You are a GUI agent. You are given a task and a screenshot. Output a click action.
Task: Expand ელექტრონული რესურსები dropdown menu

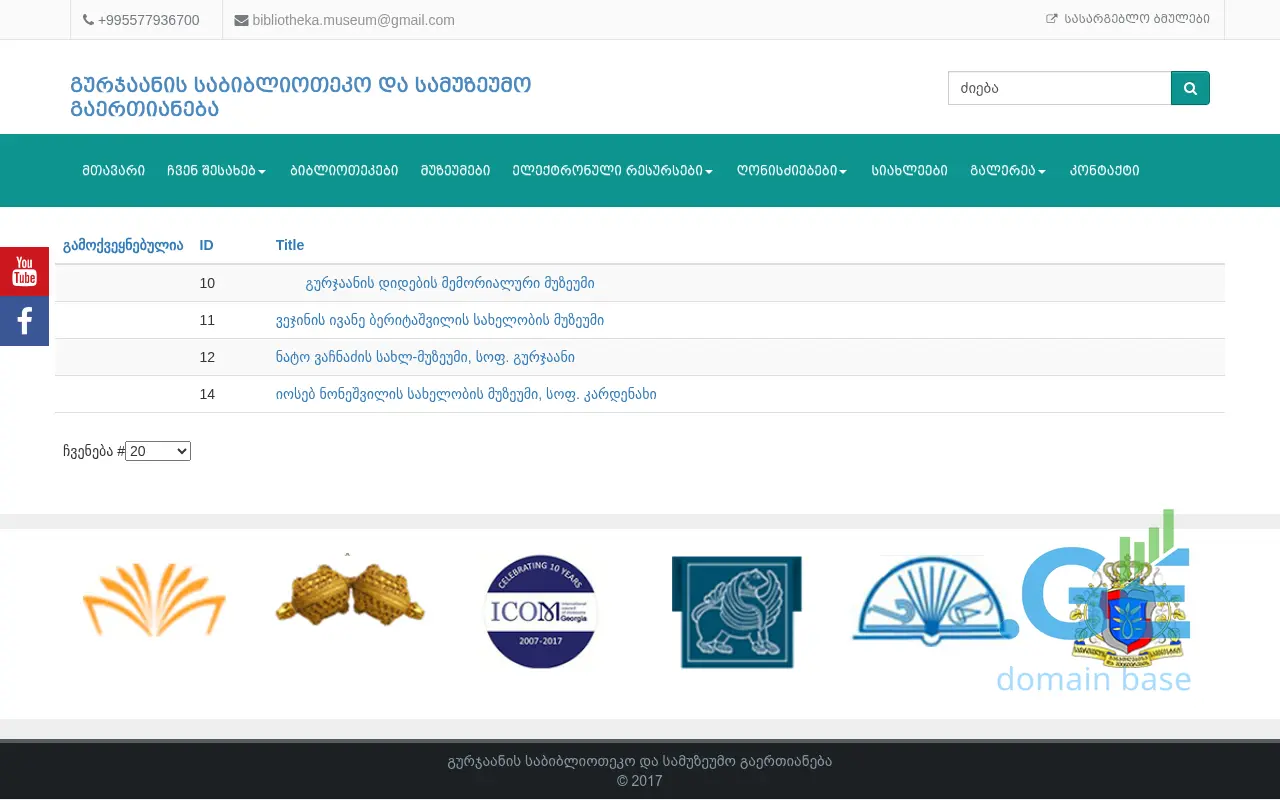click(x=612, y=171)
